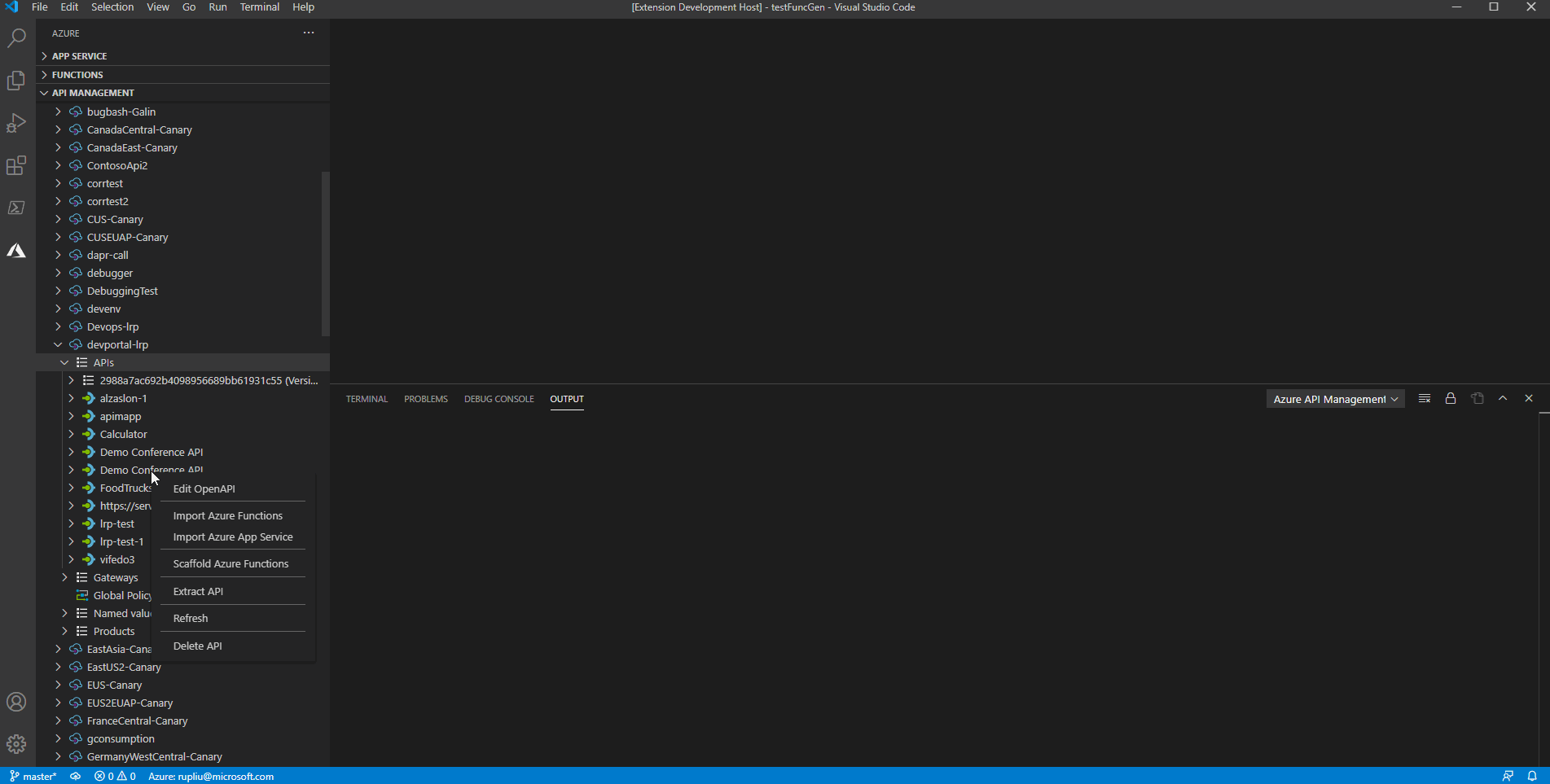Click Azure account rupliu@microsoft.com status
Viewport: 1550px width, 784px height.
(x=211, y=776)
